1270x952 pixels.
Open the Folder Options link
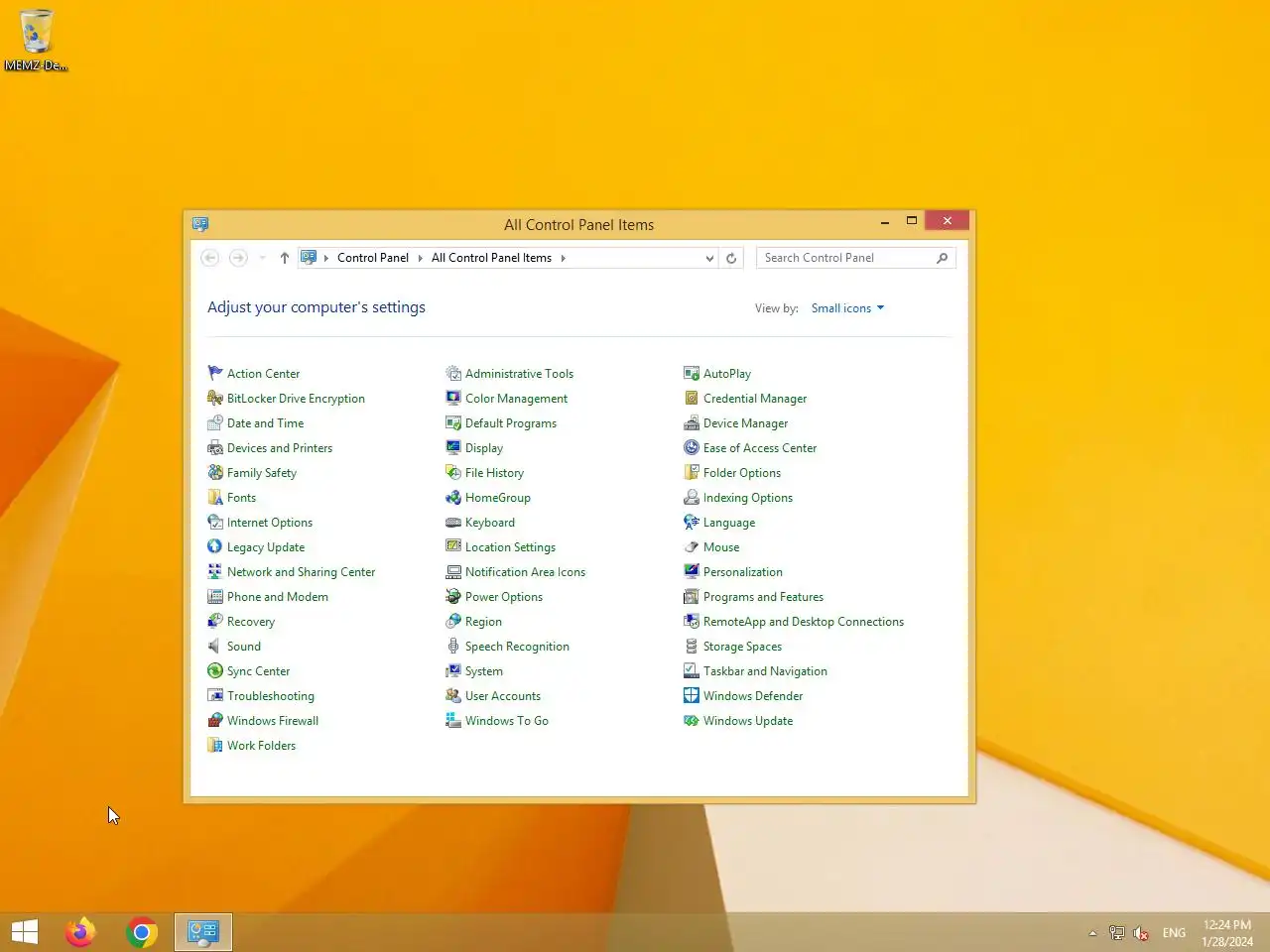[x=742, y=473]
